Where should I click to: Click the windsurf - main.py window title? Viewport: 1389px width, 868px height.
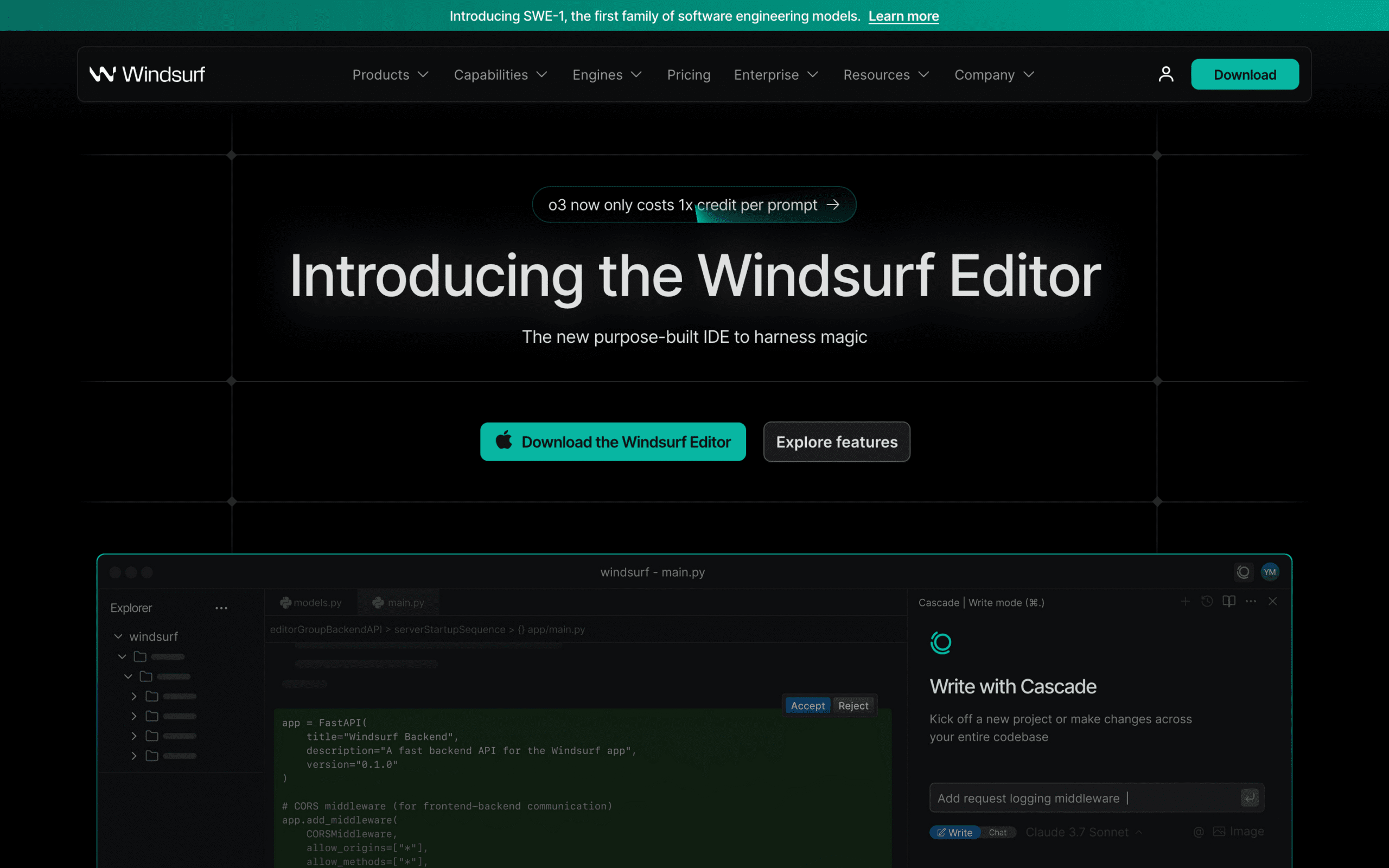[653, 572]
